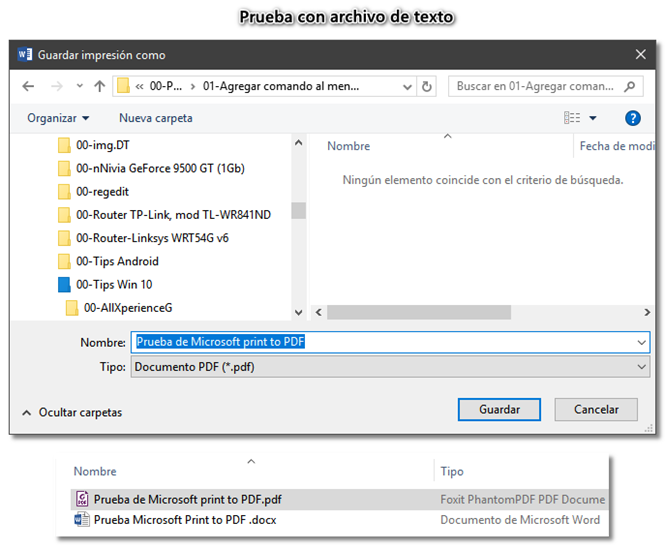Expand the Nombre field dropdown arrow

[x=642, y=342]
